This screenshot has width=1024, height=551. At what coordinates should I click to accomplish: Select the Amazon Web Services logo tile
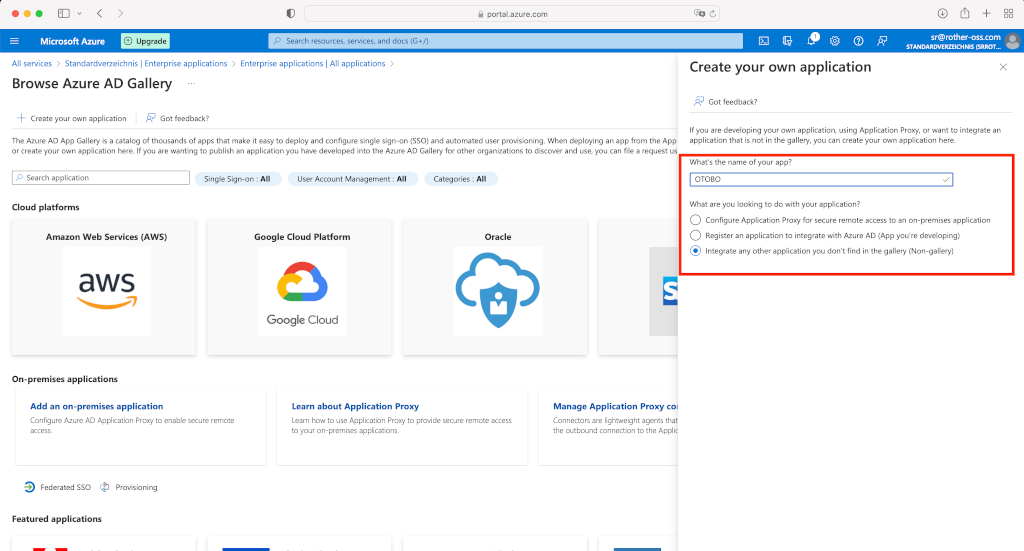106,291
